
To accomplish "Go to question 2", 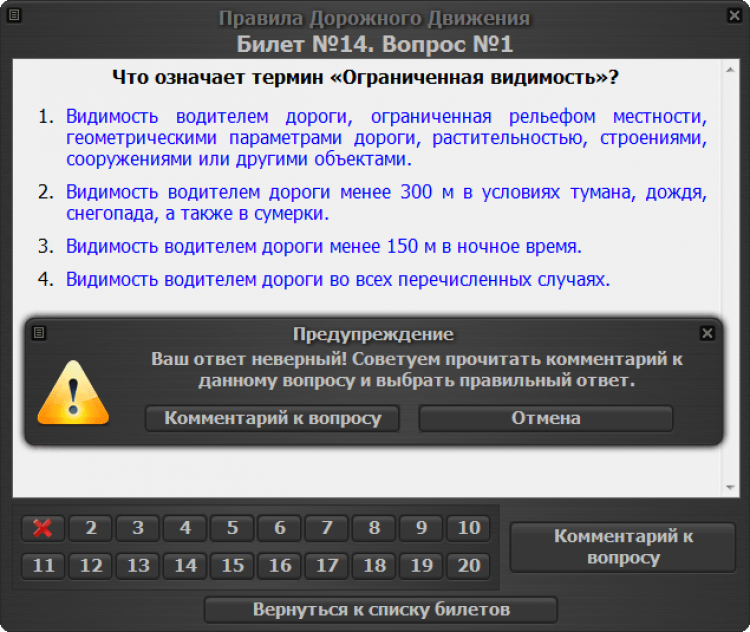I will point(90,528).
